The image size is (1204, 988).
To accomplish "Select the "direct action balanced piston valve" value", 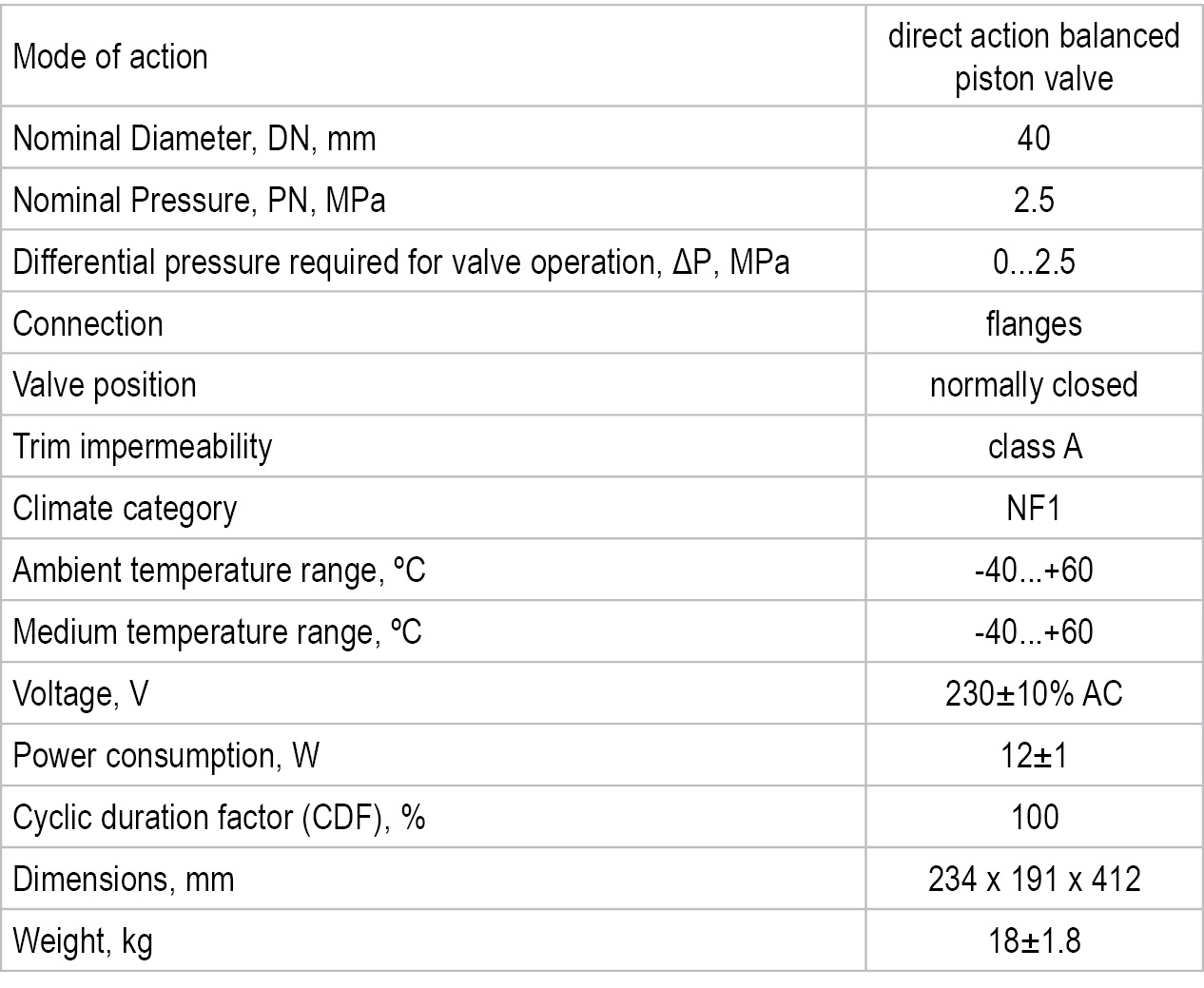I will tap(1034, 57).
